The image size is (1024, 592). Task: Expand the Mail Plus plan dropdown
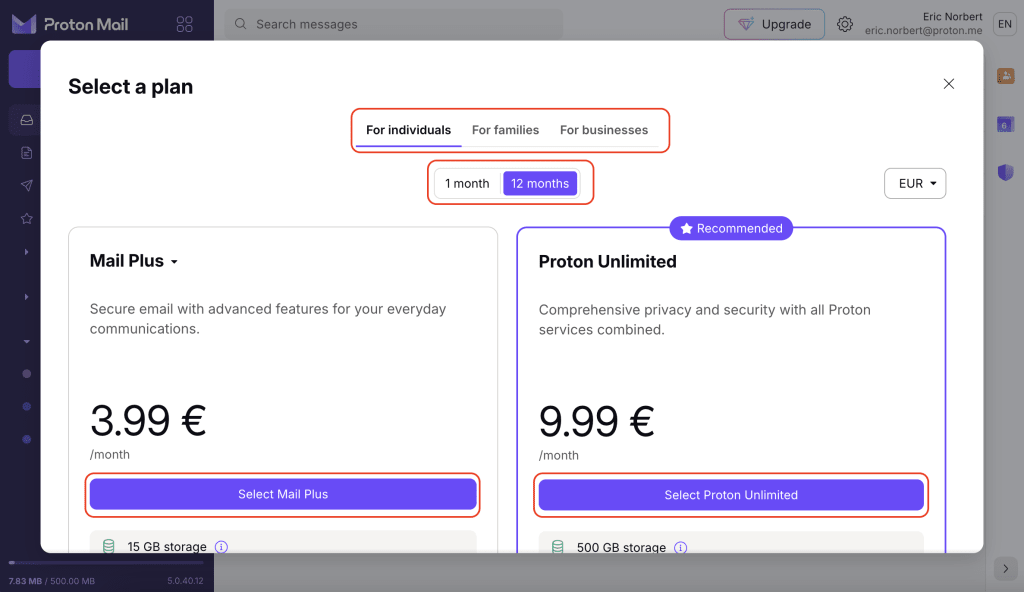click(174, 262)
